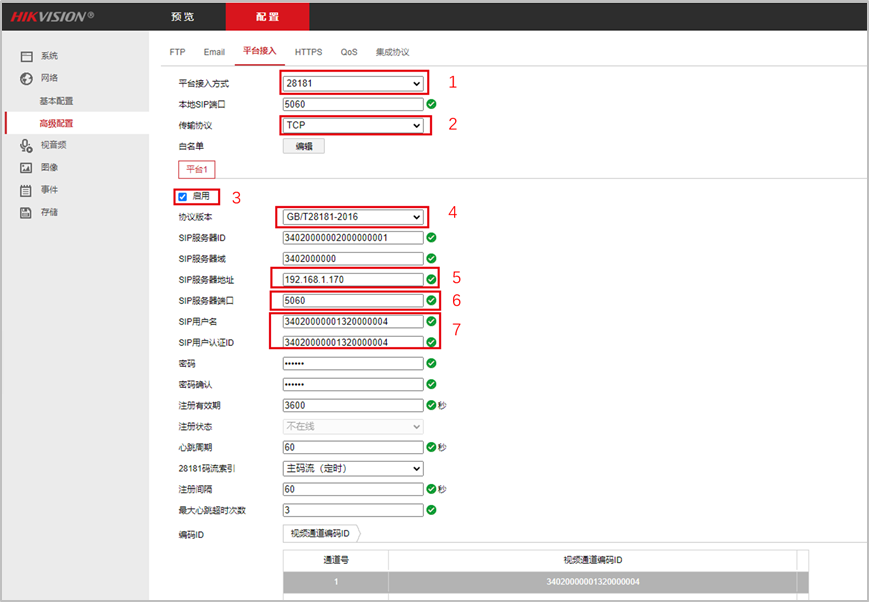Select the 视频通道编码ID tab
This screenshot has width=869, height=602.
(x=320, y=533)
